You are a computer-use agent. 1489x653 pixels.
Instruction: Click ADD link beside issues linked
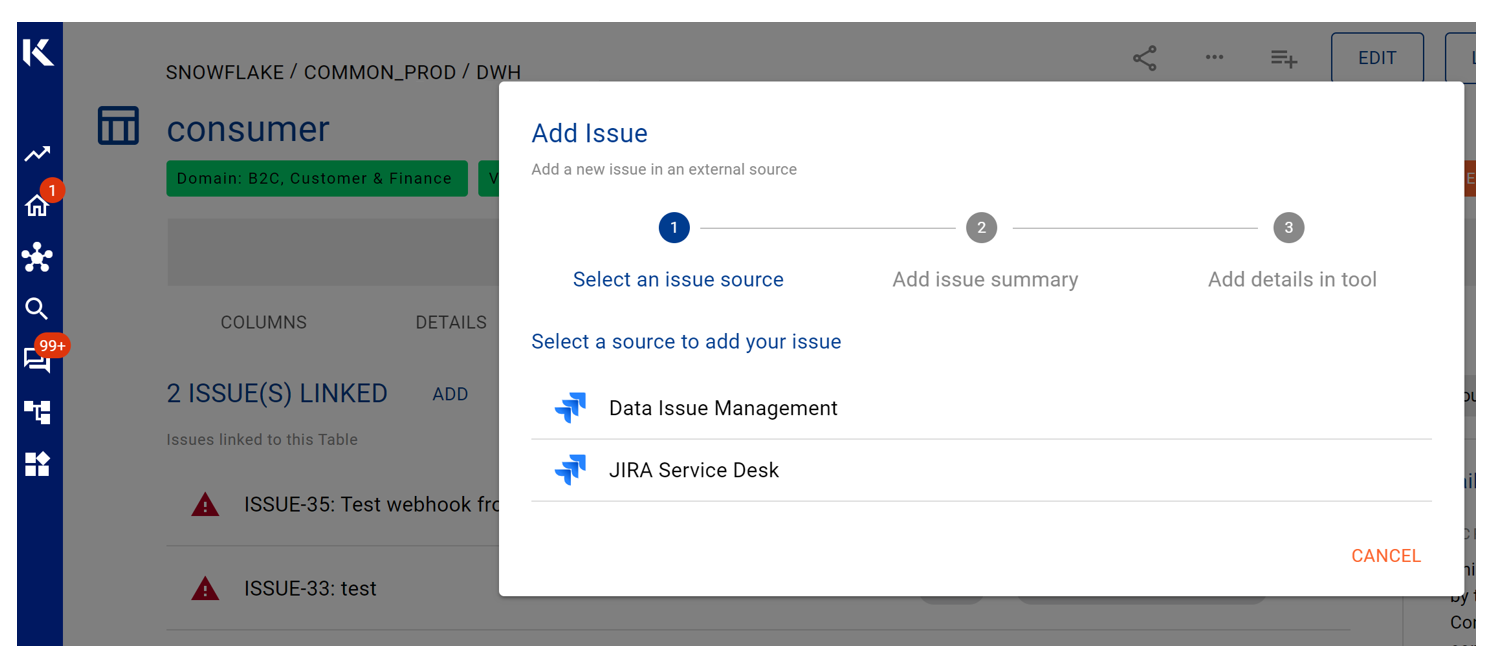[450, 394]
